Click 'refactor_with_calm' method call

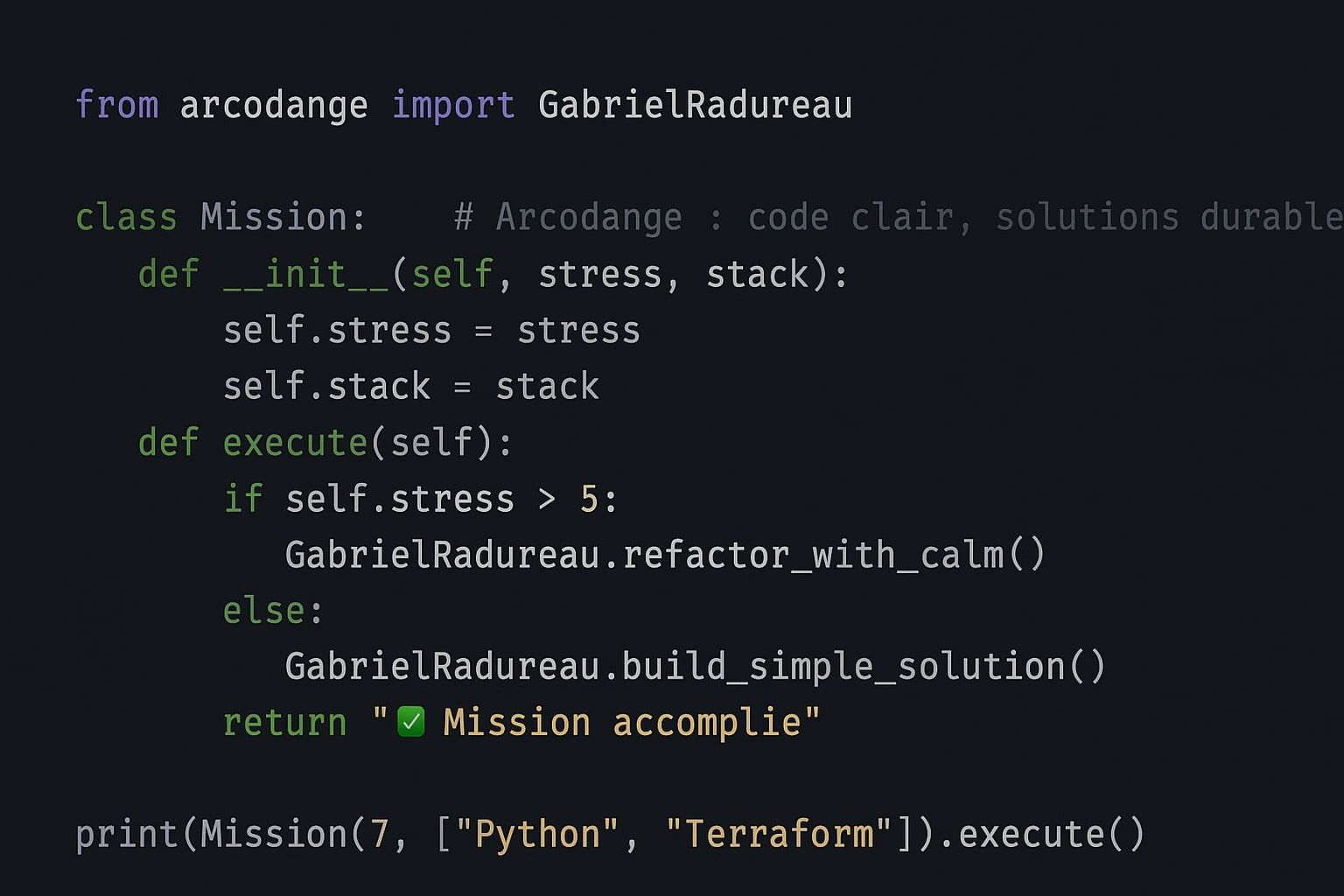coord(813,555)
